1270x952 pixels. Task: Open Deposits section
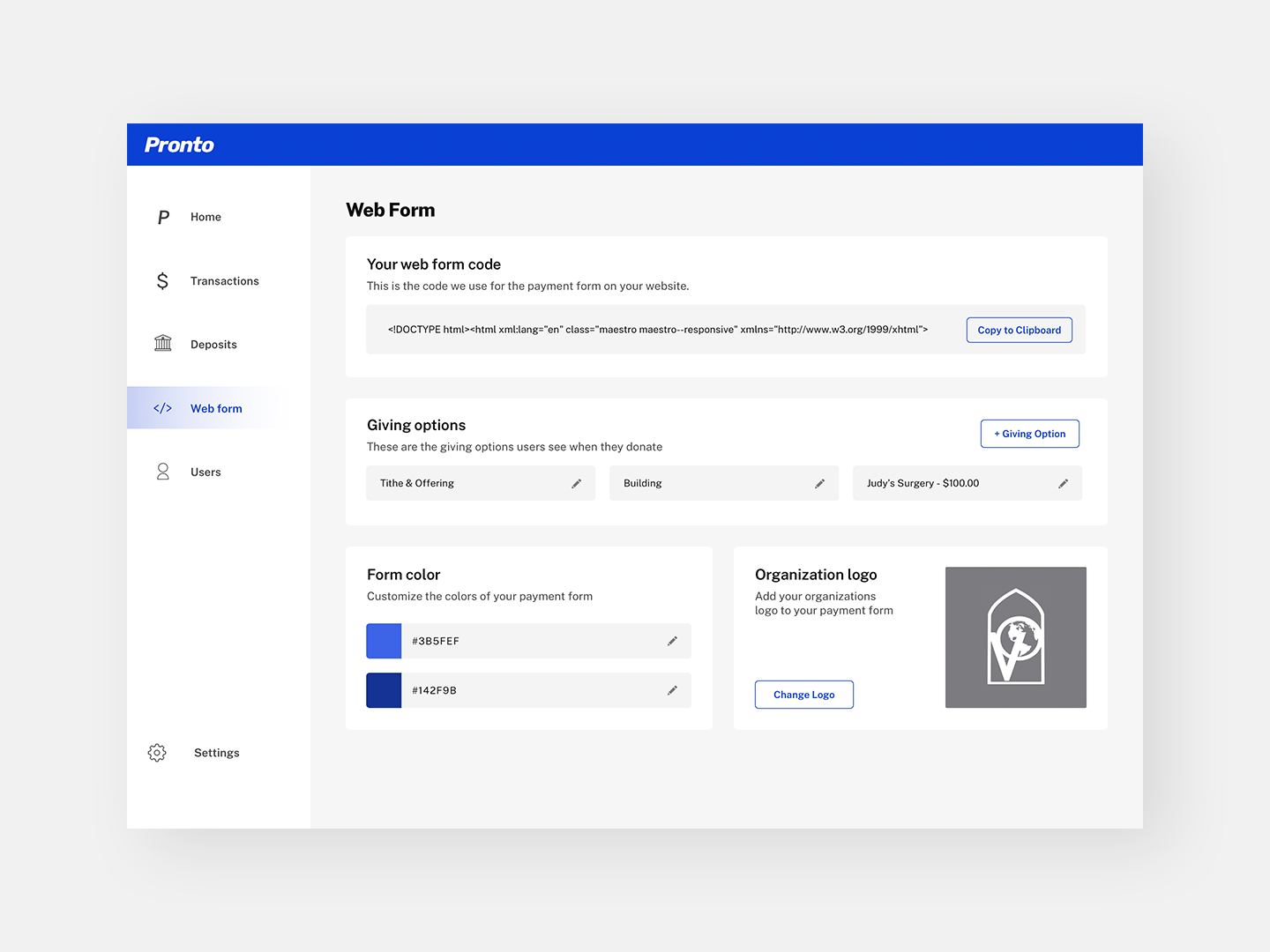pyautogui.click(x=213, y=345)
